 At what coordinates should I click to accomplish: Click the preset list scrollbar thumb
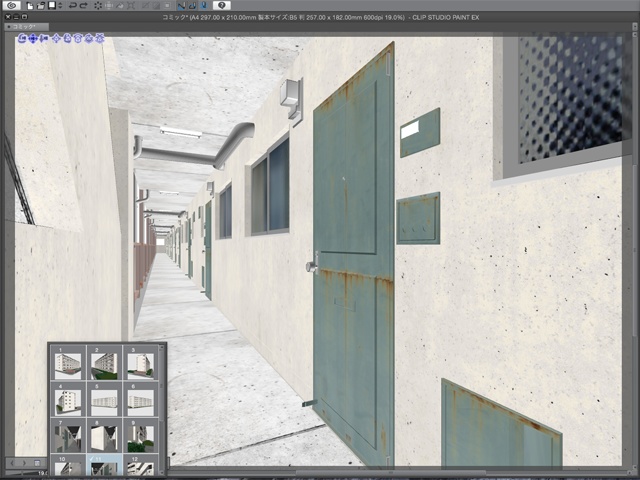coord(162,386)
